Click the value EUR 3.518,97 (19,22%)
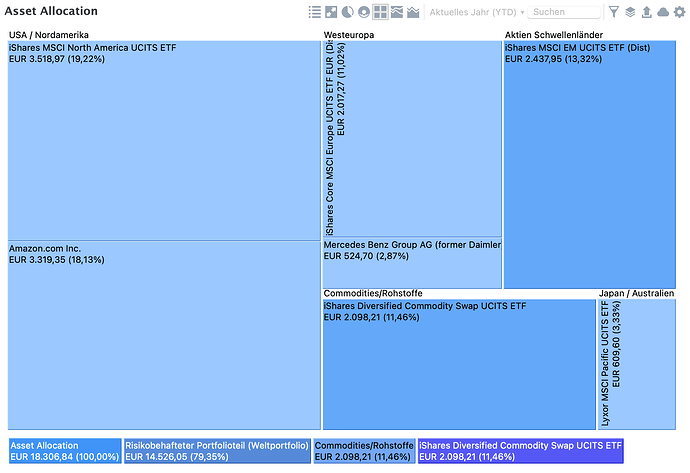This screenshot has width=690, height=473. coord(57,59)
